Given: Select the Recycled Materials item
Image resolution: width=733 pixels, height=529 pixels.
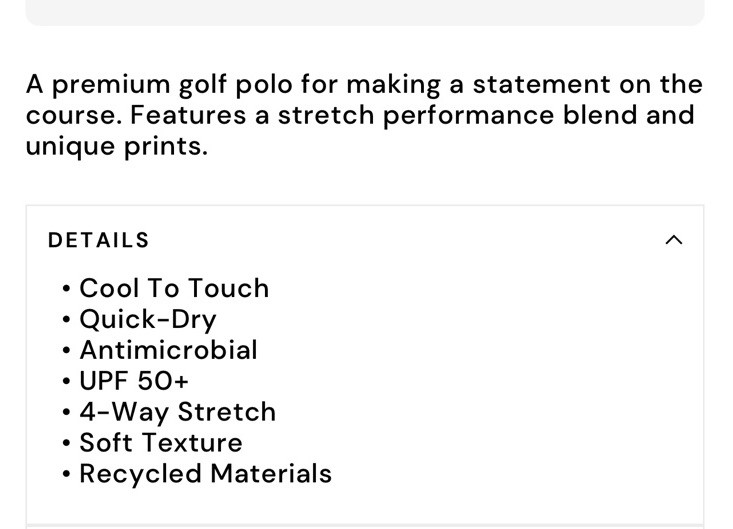Looking at the screenshot, I should tap(205, 474).
